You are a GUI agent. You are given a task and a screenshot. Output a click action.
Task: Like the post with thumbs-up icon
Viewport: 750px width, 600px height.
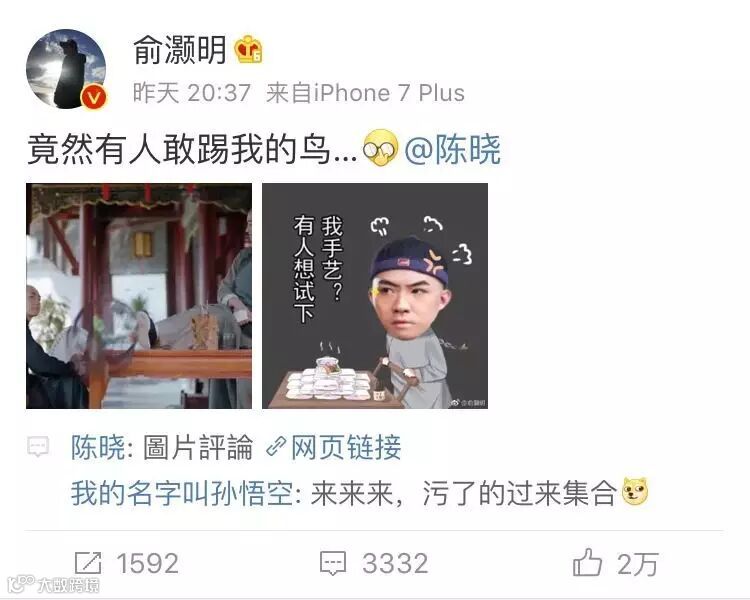587,562
